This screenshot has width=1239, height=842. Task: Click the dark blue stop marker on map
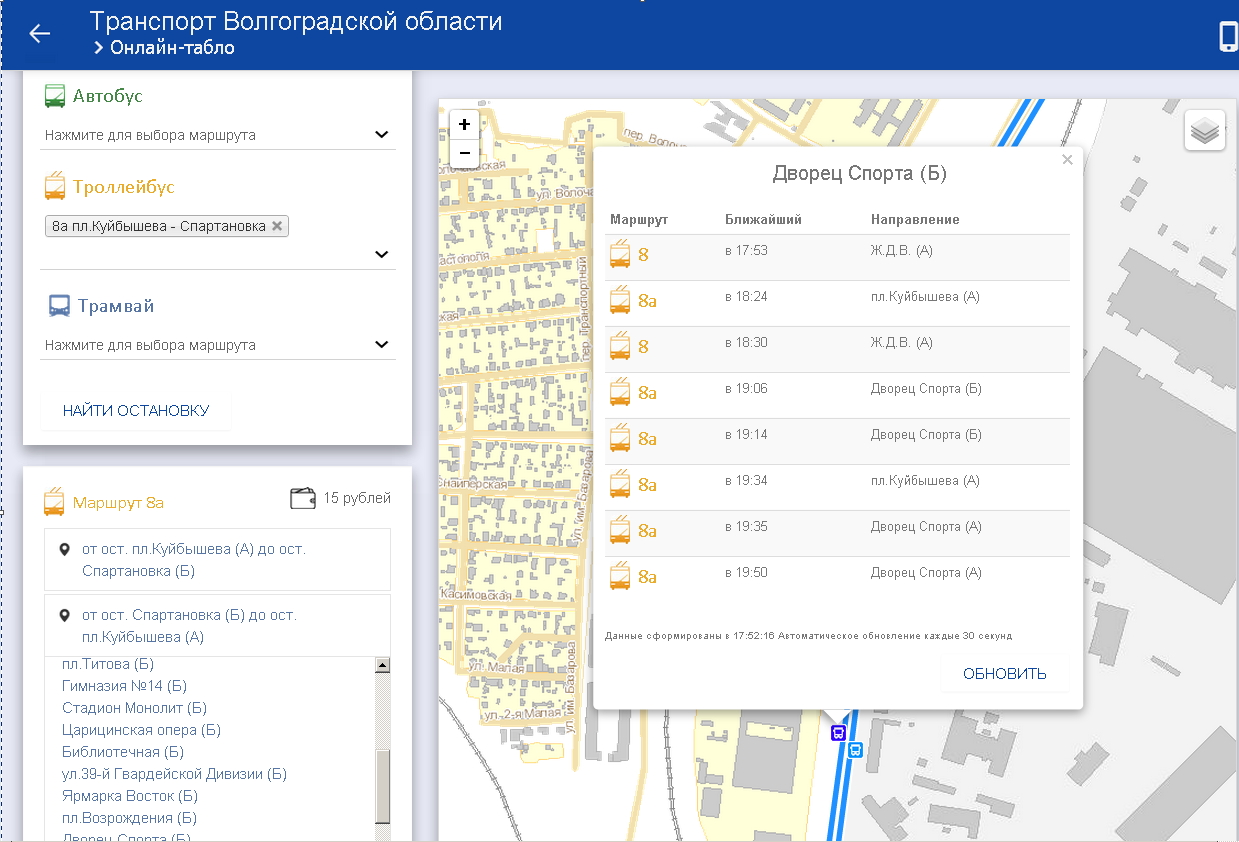tap(838, 733)
